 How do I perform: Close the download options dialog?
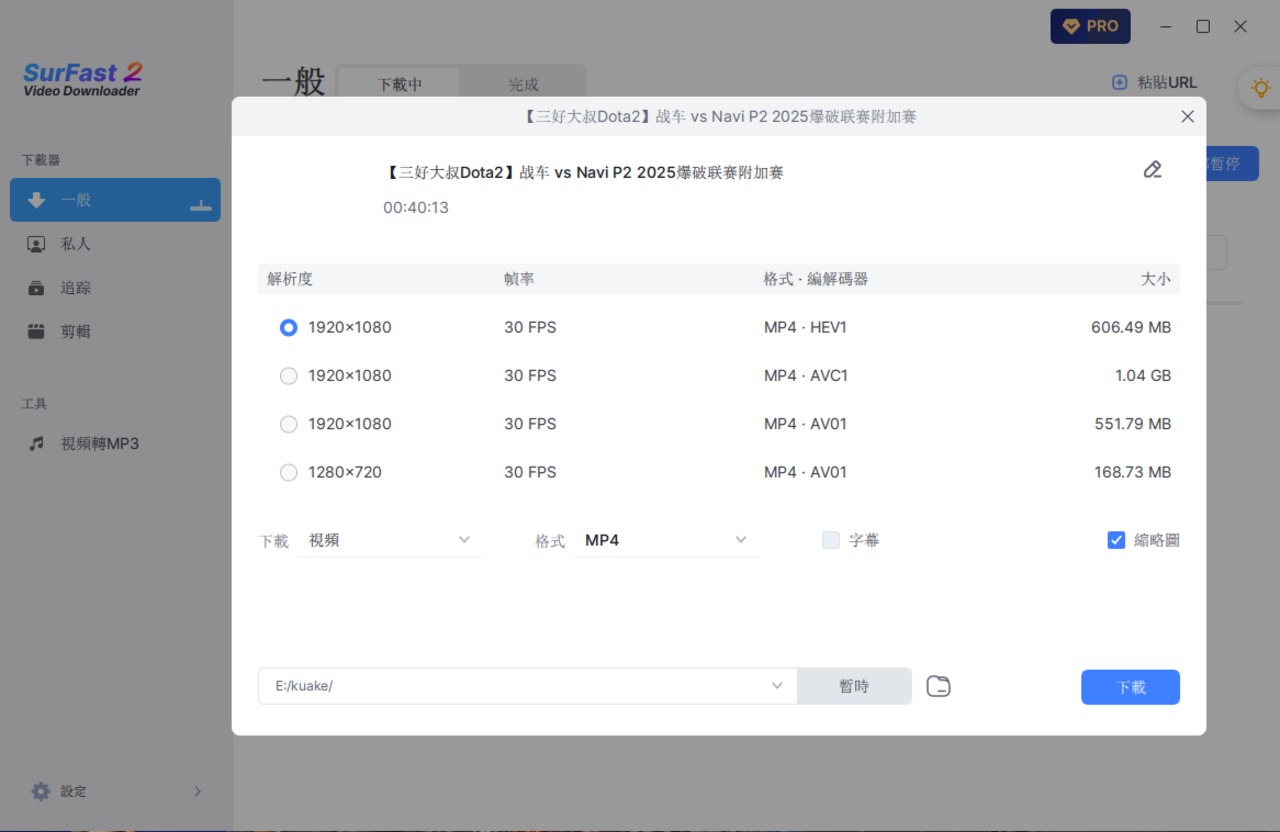1187,117
